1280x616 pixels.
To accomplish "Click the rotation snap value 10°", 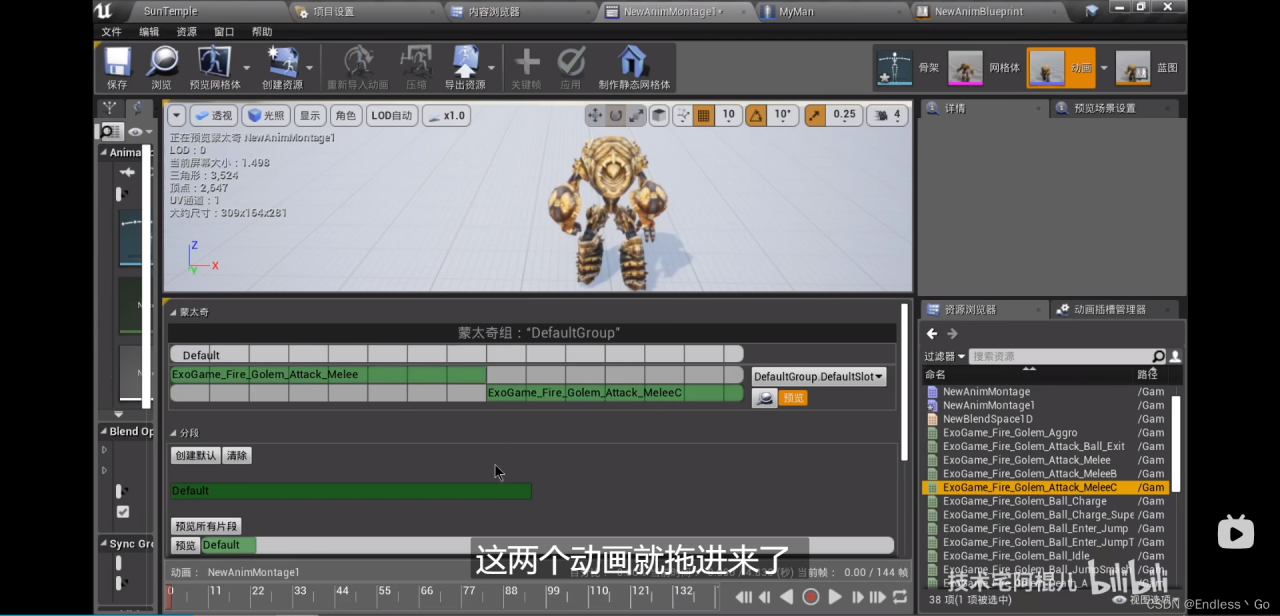I will [x=782, y=116].
